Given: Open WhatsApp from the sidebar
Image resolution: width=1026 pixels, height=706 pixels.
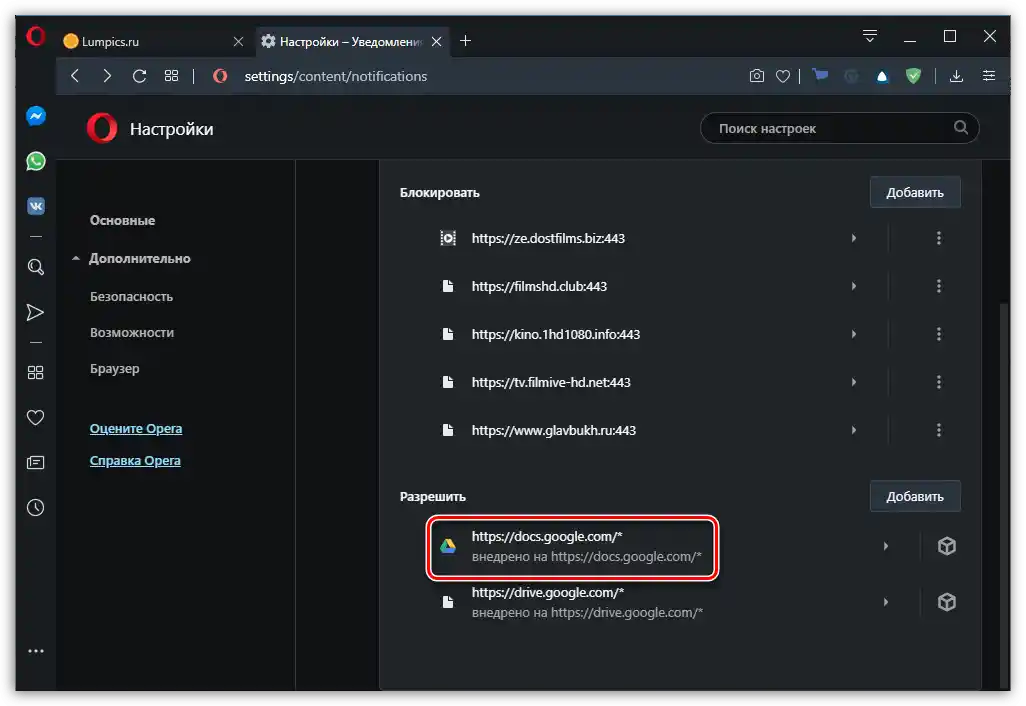Looking at the screenshot, I should point(36,161).
